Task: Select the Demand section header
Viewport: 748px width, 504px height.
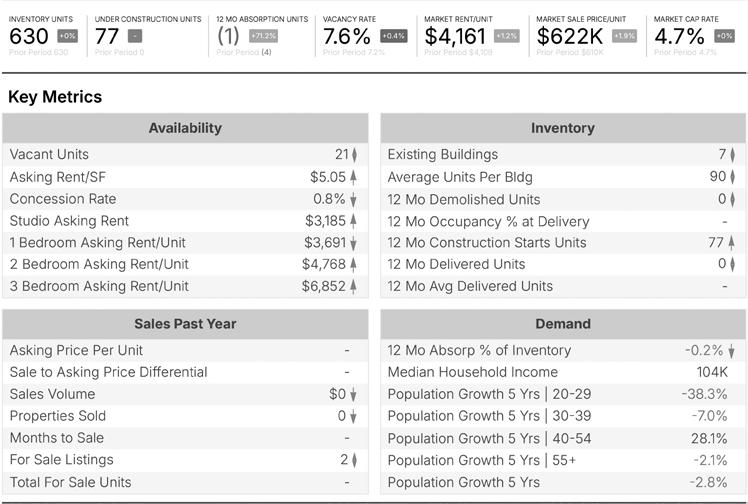Action: coord(563,324)
